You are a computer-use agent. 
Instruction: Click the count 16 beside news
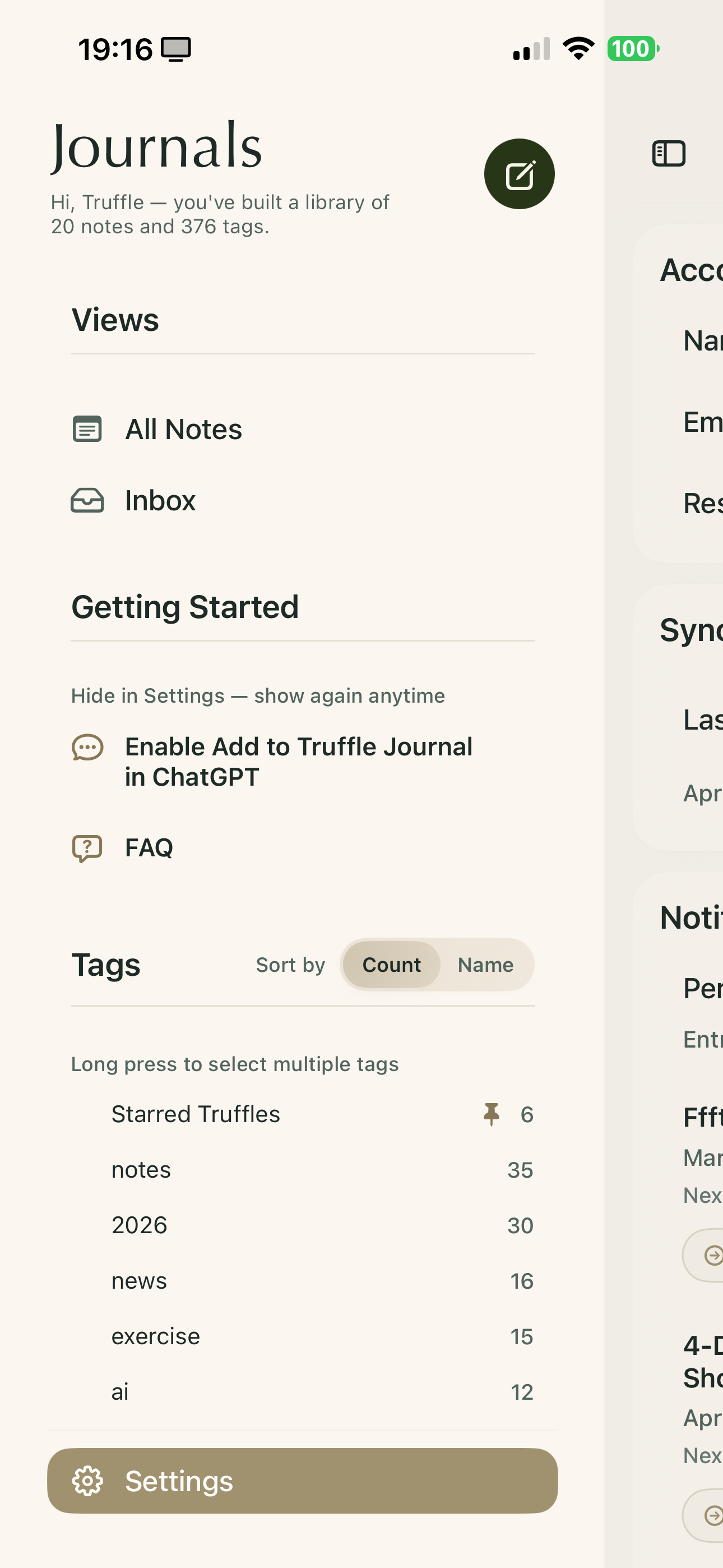click(522, 1281)
